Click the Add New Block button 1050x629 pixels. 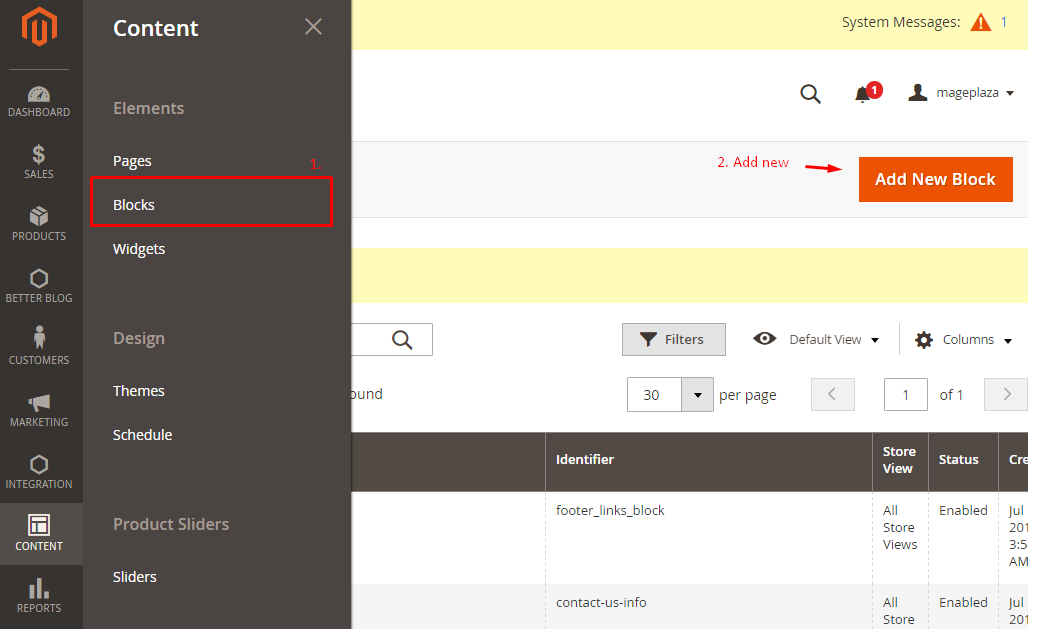(x=935, y=179)
